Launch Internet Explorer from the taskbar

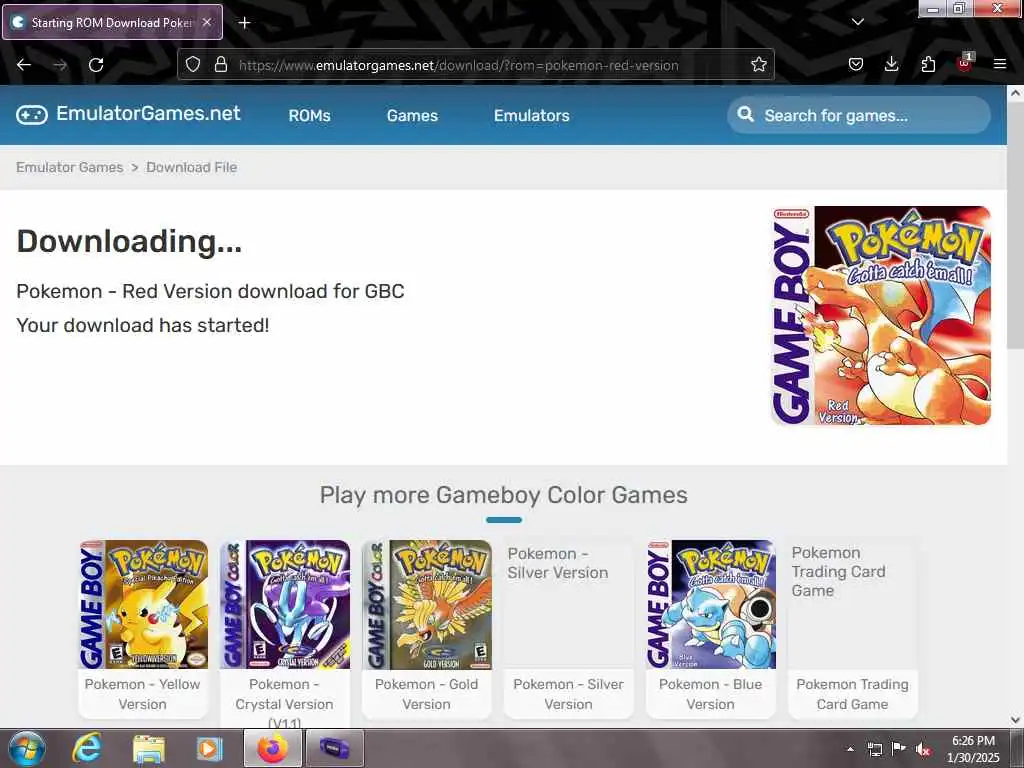click(x=86, y=748)
